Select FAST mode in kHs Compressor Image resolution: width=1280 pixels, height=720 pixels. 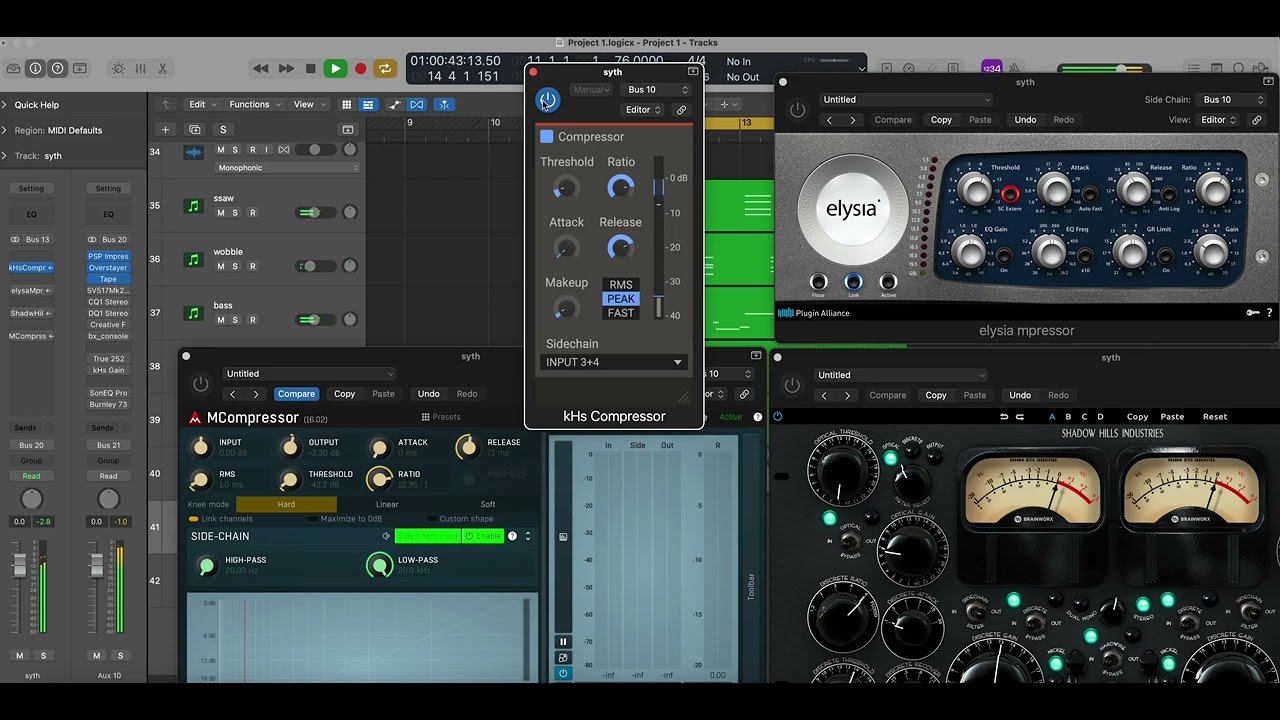pos(621,313)
